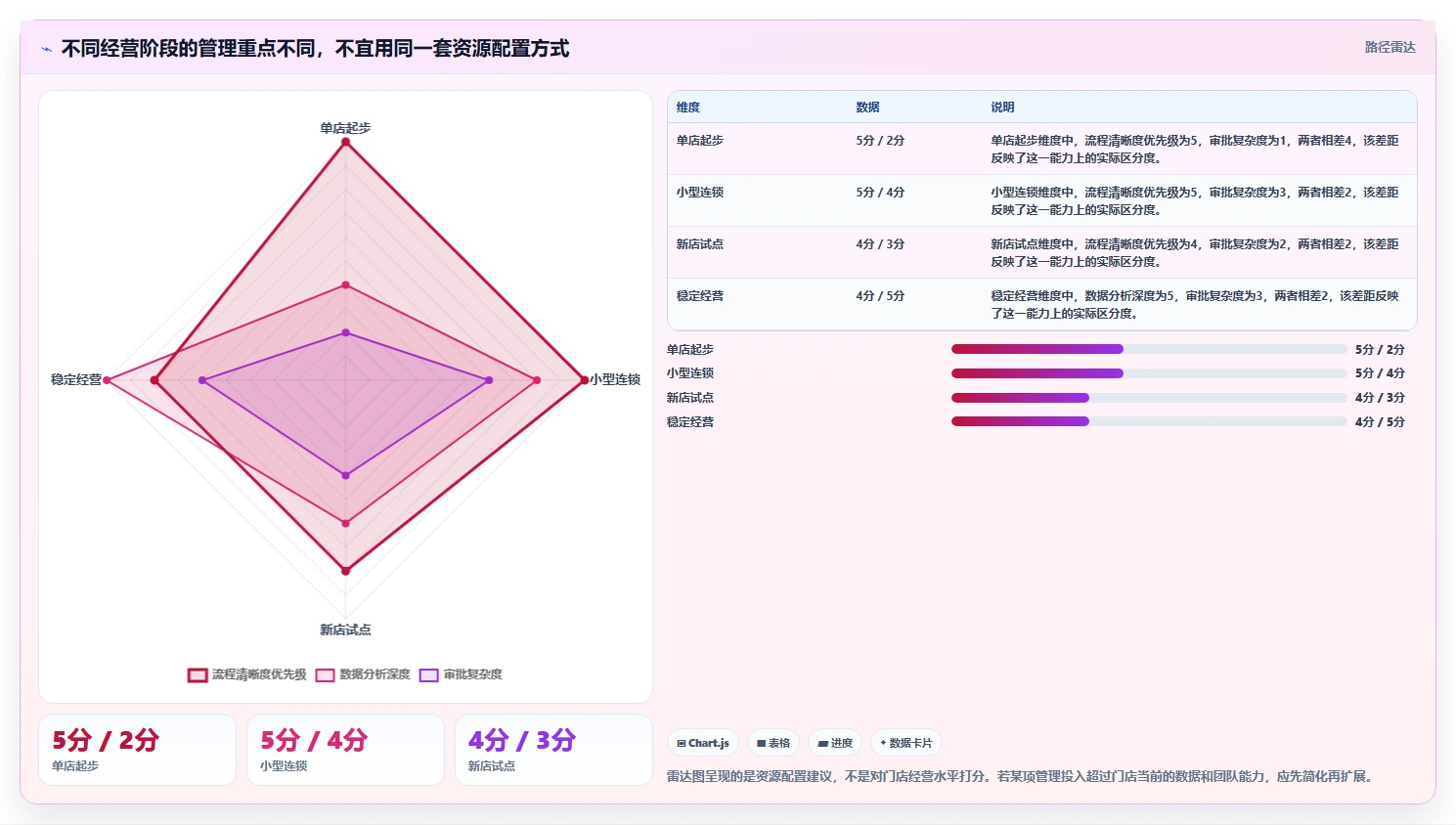Click the 新店试点 axis label on the radar chart
Image resolution: width=1456 pixels, height=825 pixels.
click(345, 630)
